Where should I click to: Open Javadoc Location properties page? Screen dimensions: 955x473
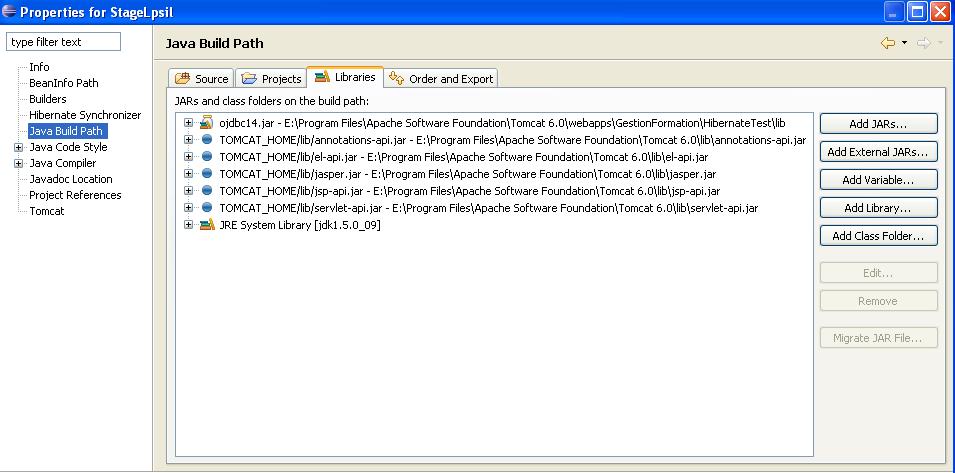[x=71, y=179]
